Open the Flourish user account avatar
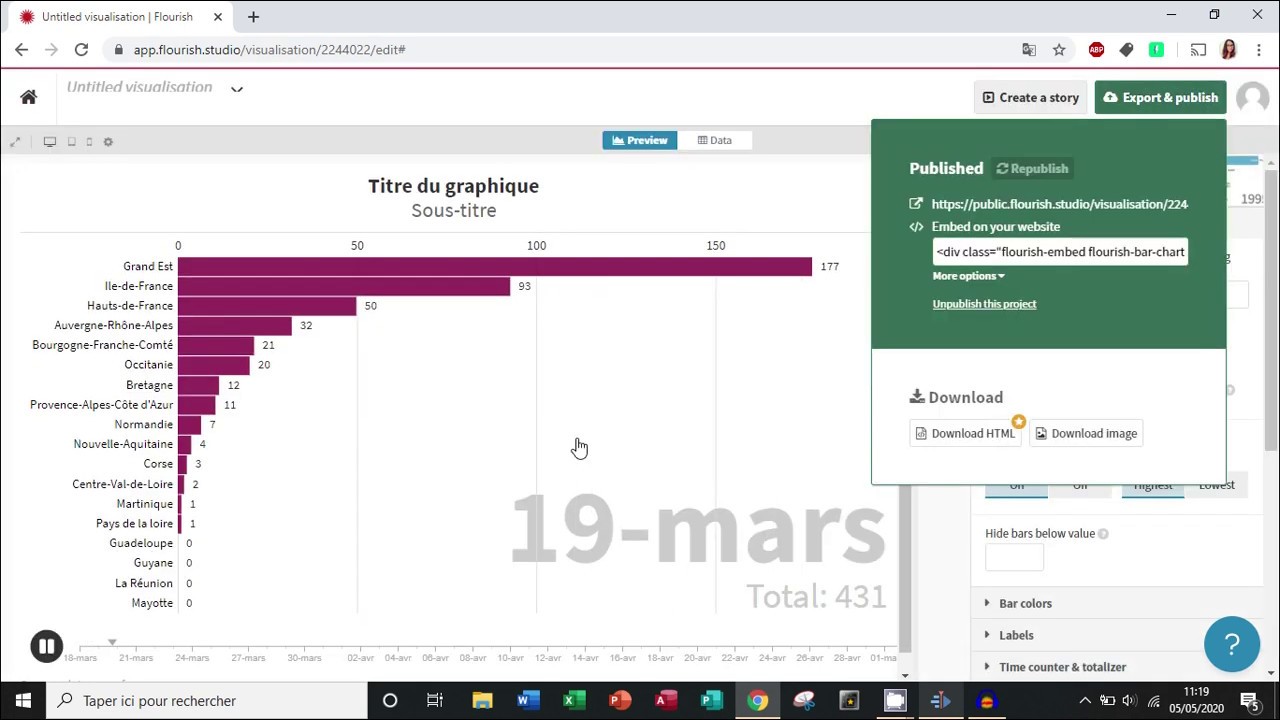 pyautogui.click(x=1252, y=97)
